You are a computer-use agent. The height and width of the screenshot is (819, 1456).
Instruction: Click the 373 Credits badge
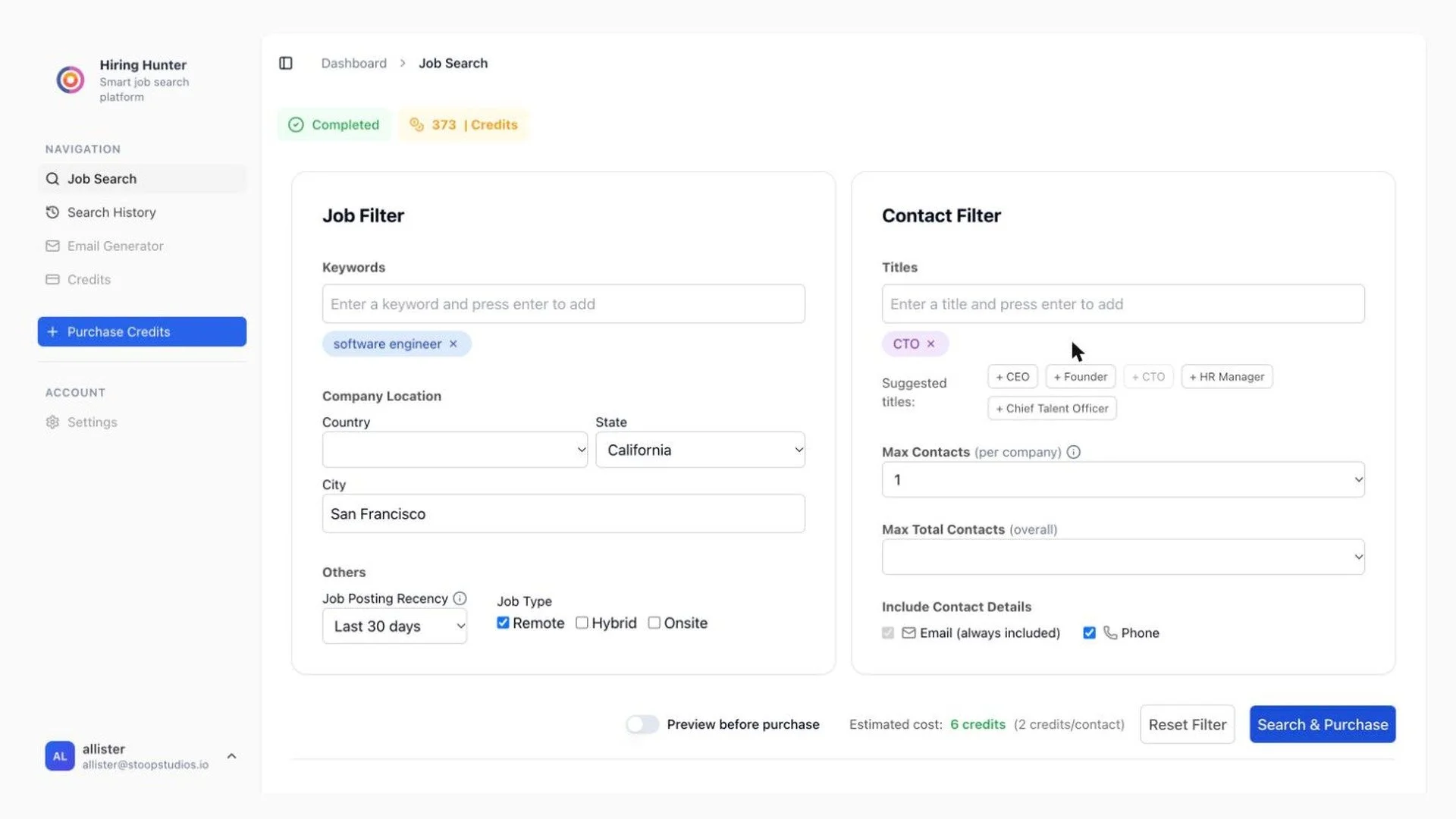pyautogui.click(x=464, y=125)
